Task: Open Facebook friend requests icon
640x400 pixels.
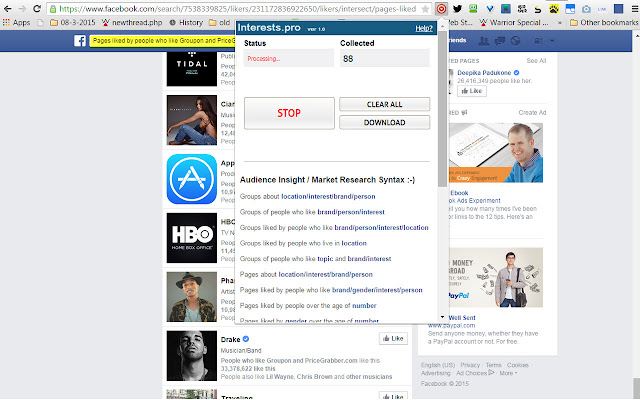Action: point(484,40)
